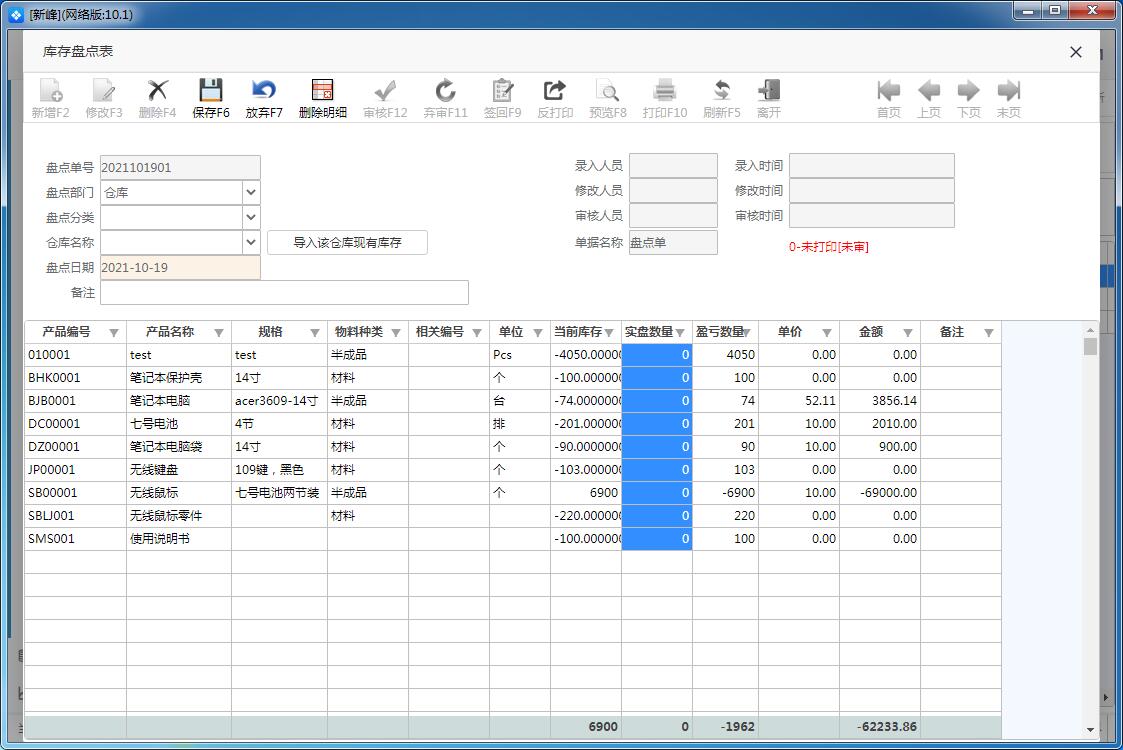Click the 盘点单号 field 2021101901
Image resolution: width=1123 pixels, height=750 pixels.
[180, 168]
